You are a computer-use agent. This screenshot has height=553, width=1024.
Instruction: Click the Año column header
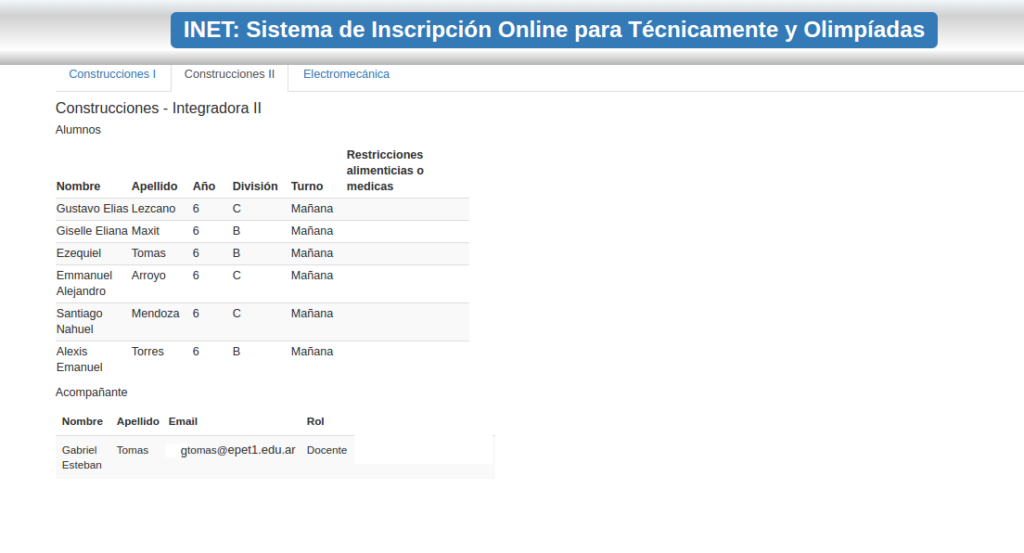(x=204, y=186)
